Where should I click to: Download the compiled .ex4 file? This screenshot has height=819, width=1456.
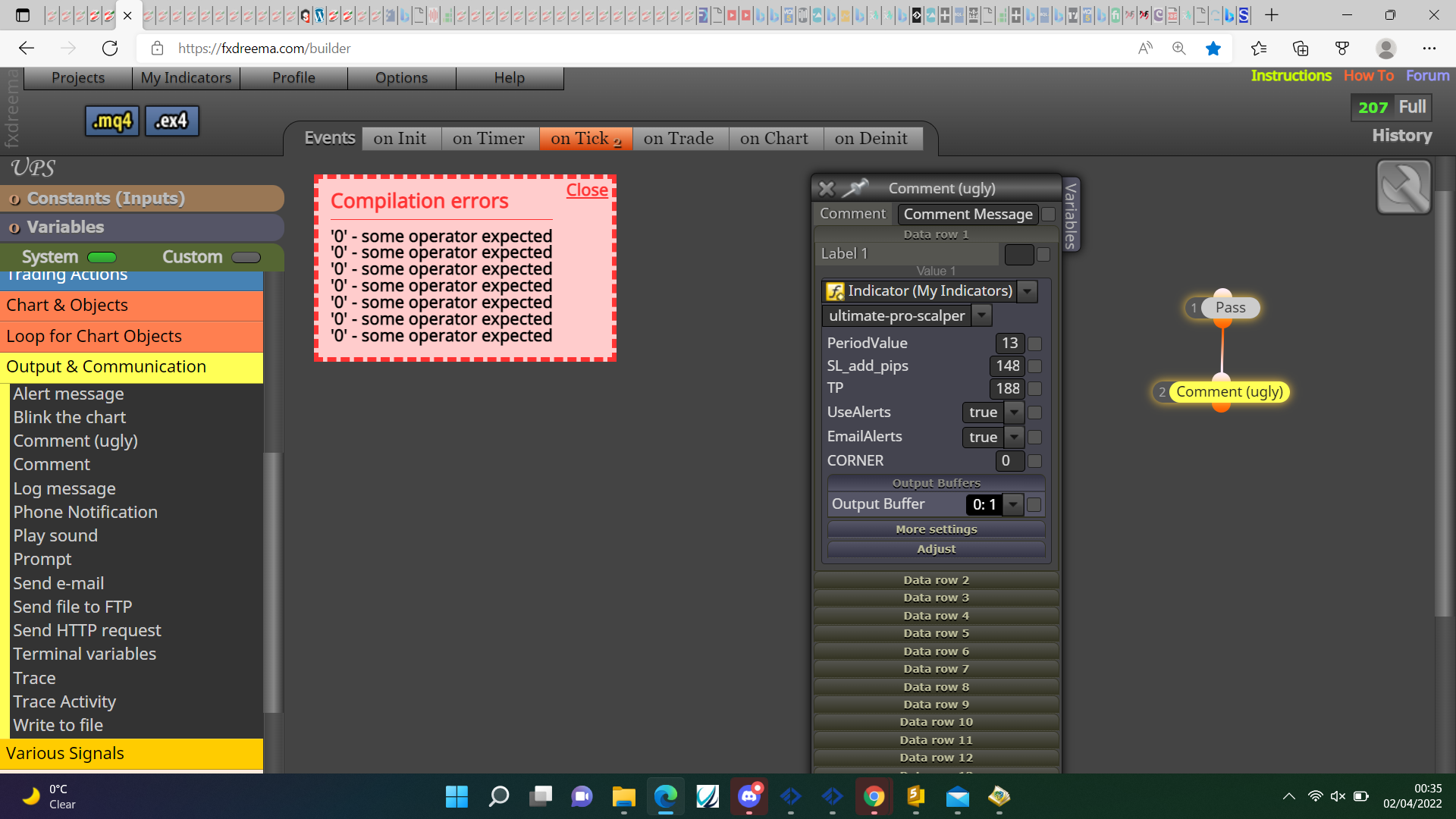(172, 121)
